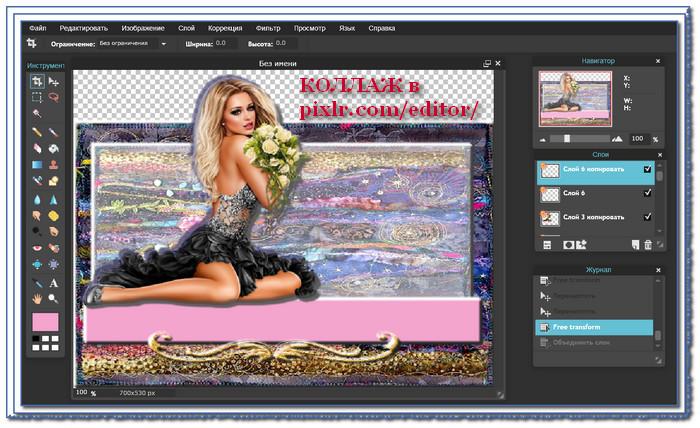Toggle visibility of Слой 6 копировать
Image resolution: width=700 pixels, height=428 pixels.
tap(647, 169)
